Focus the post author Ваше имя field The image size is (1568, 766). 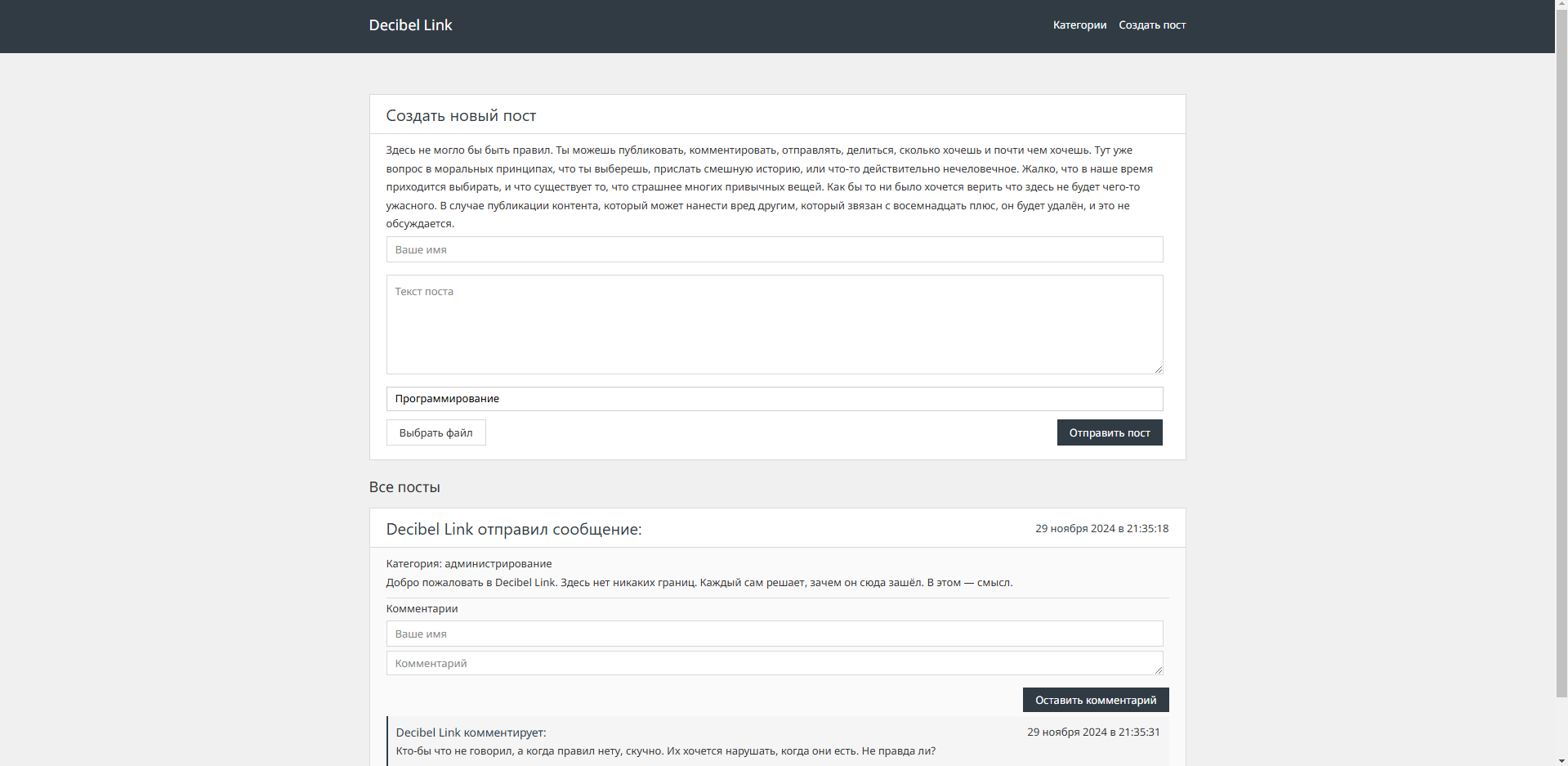tap(774, 249)
